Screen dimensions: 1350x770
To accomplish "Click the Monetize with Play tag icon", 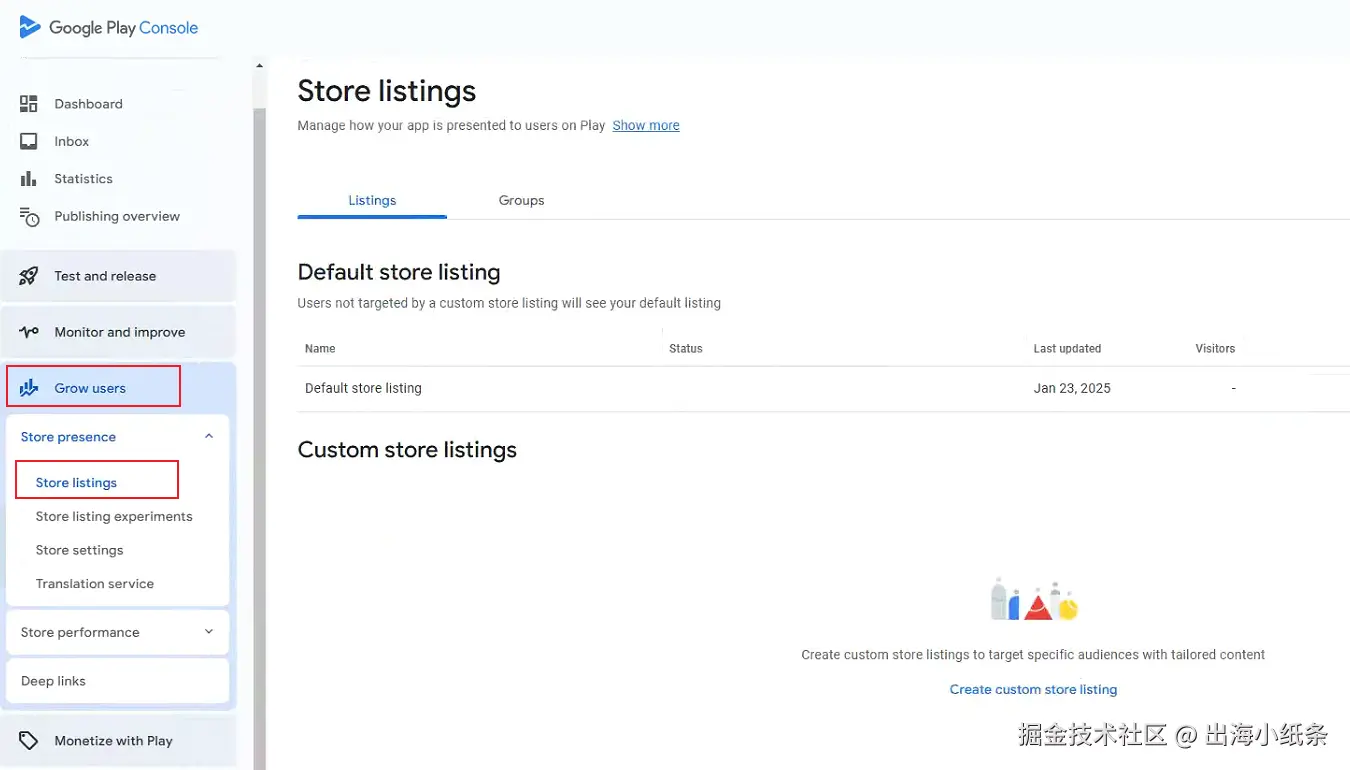I will click(x=29, y=741).
